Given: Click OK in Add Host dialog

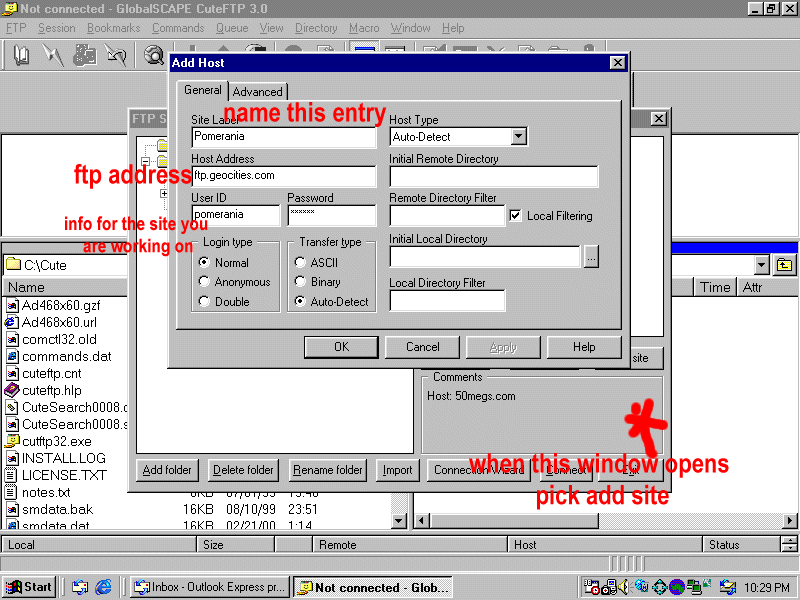Looking at the screenshot, I should click(x=341, y=347).
